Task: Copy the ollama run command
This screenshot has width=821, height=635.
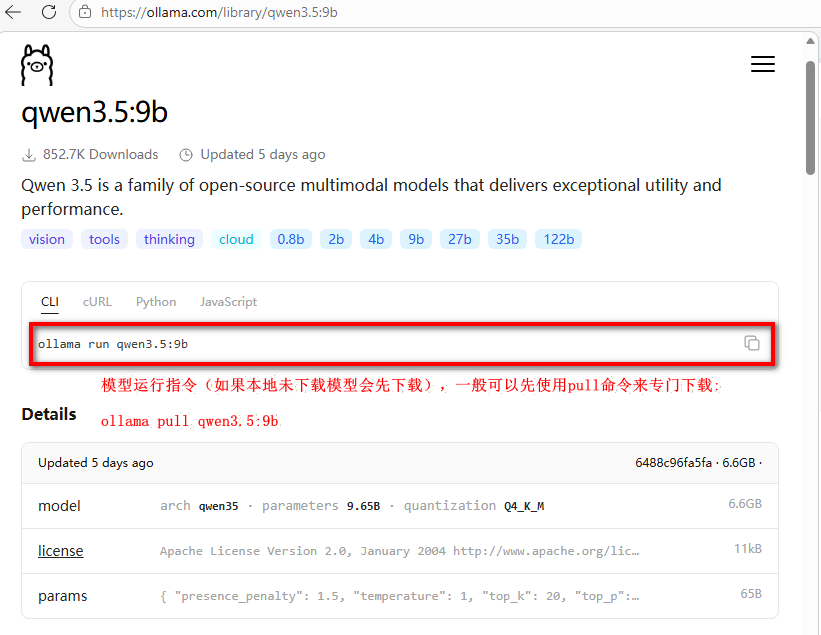Action: pos(751,343)
